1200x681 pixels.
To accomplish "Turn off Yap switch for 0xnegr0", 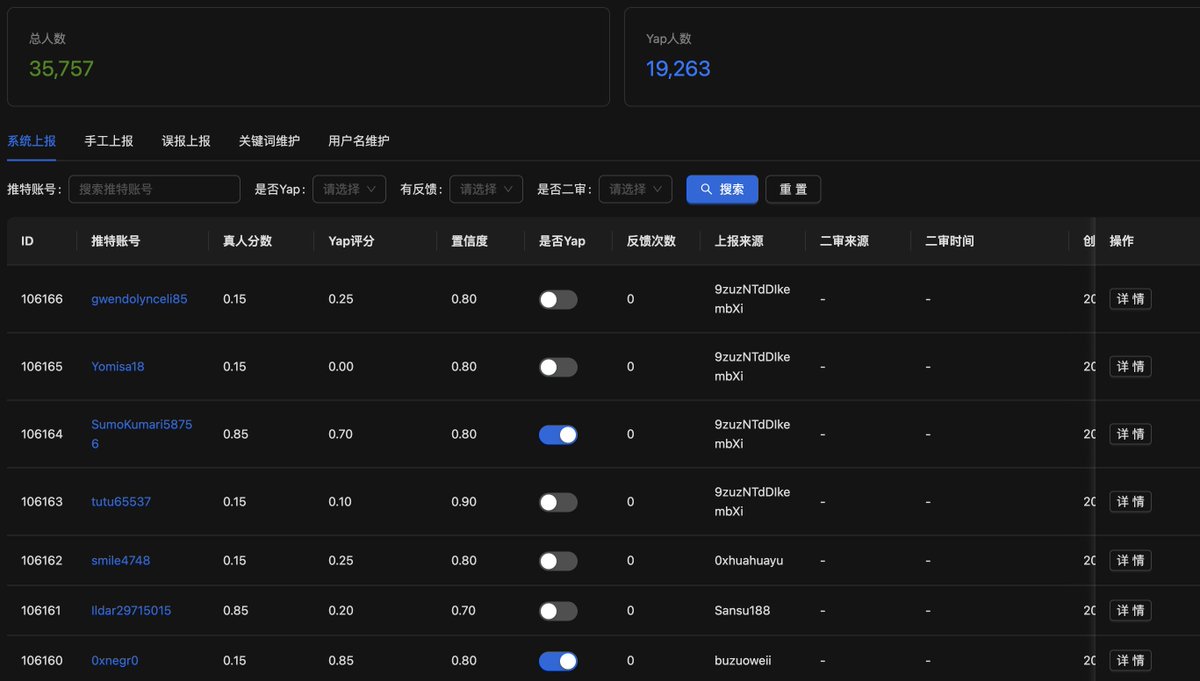I will tap(558, 661).
